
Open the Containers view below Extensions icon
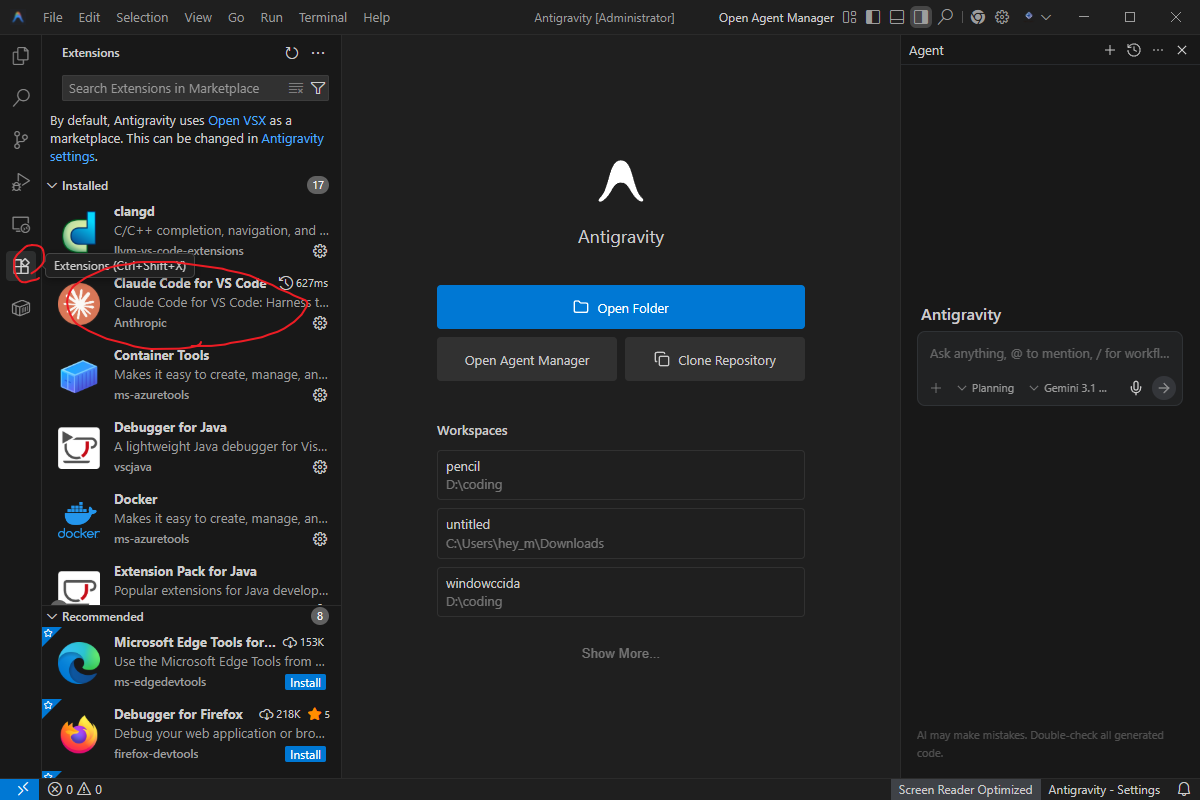point(20,308)
